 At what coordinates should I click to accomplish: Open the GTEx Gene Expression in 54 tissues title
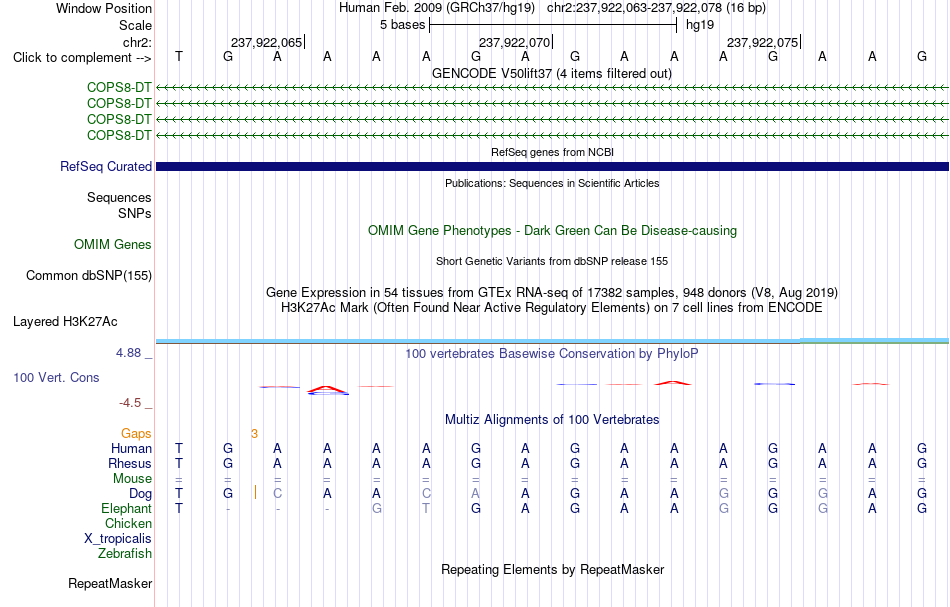[552, 293]
